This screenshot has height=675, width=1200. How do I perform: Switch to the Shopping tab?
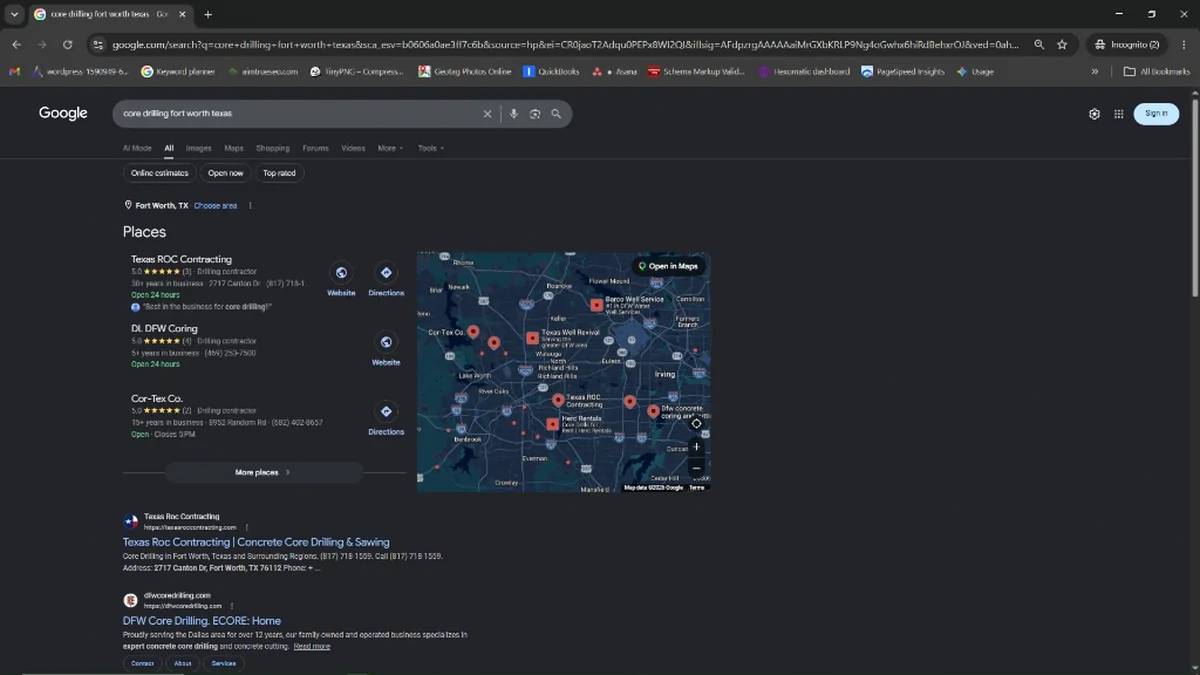click(272, 148)
